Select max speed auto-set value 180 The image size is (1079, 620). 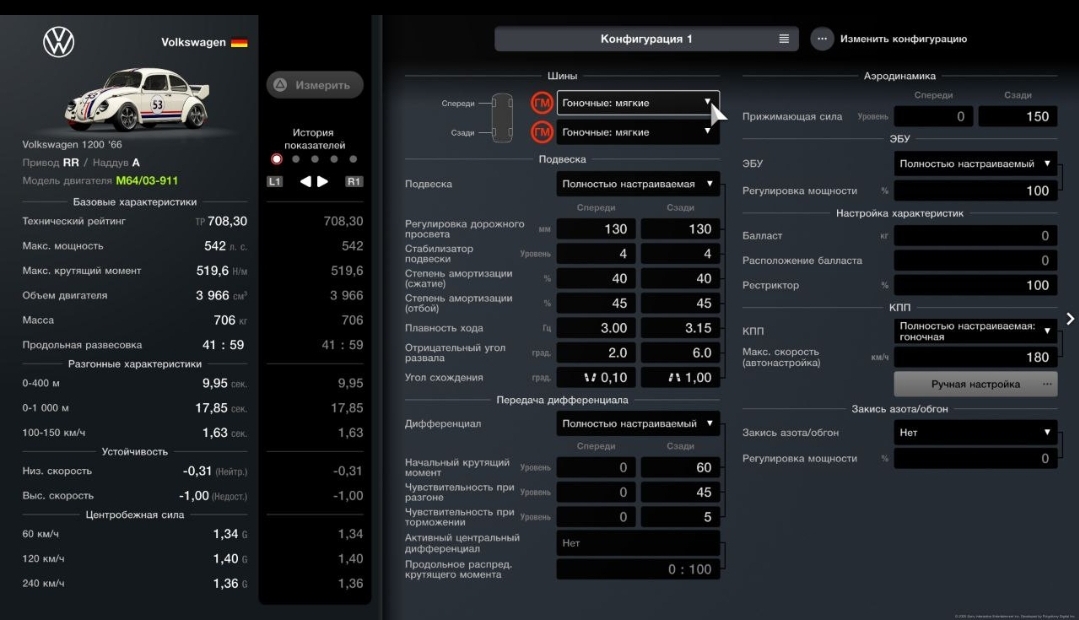click(976, 357)
